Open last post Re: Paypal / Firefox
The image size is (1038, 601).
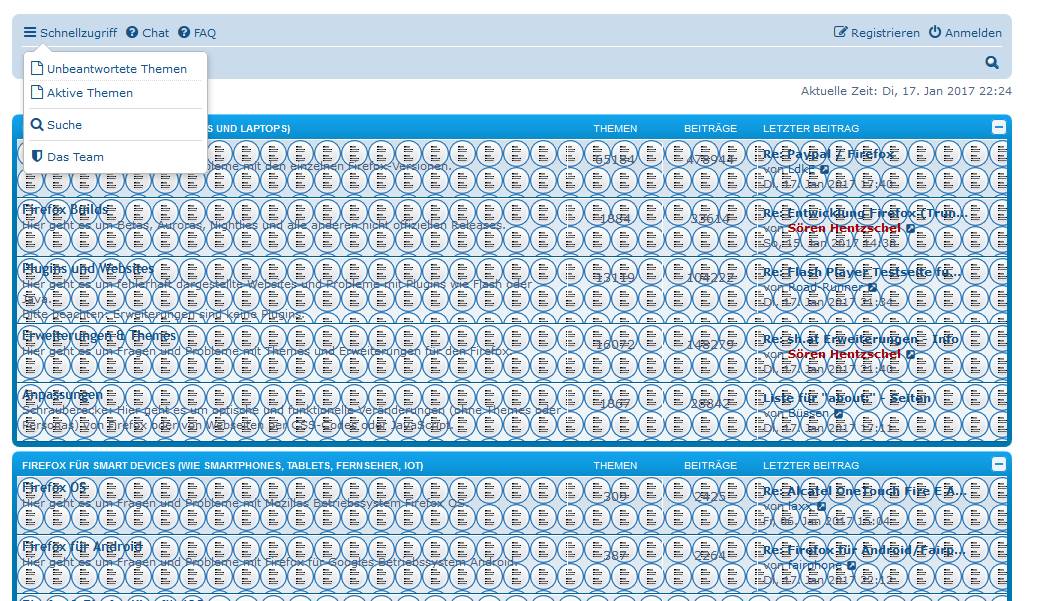[x=829, y=154]
